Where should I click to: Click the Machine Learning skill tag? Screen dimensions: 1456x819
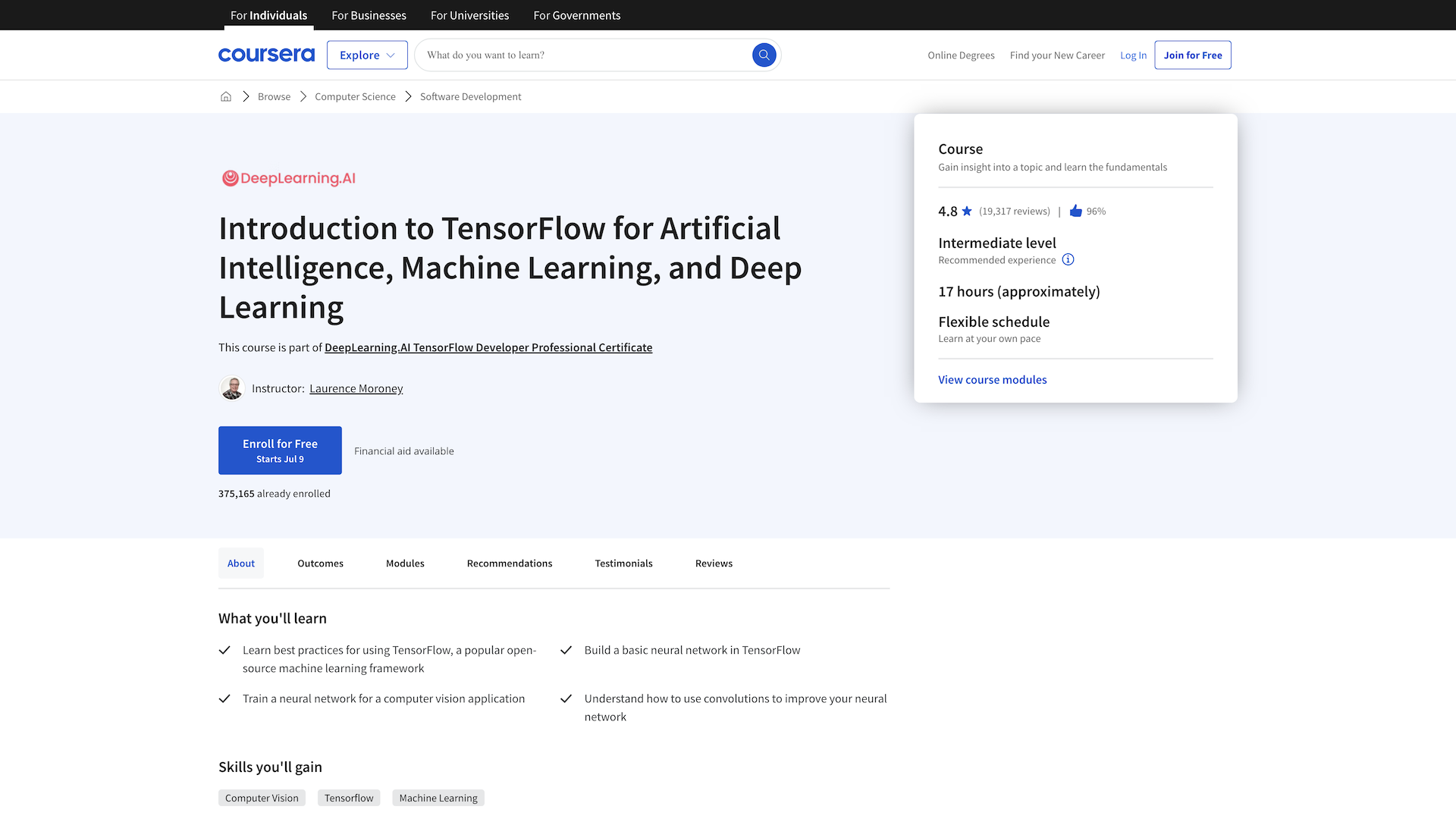click(x=438, y=798)
